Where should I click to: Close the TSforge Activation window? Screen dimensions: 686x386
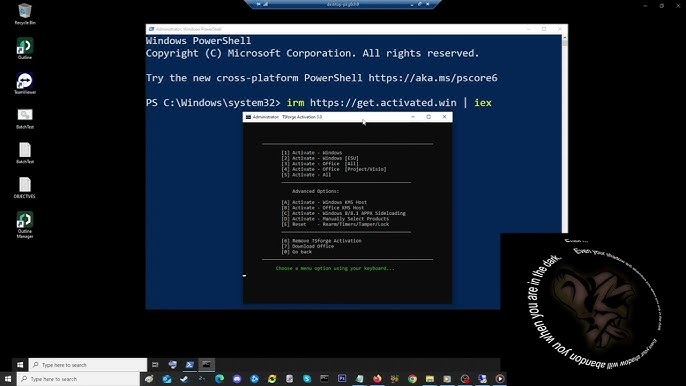(444, 117)
